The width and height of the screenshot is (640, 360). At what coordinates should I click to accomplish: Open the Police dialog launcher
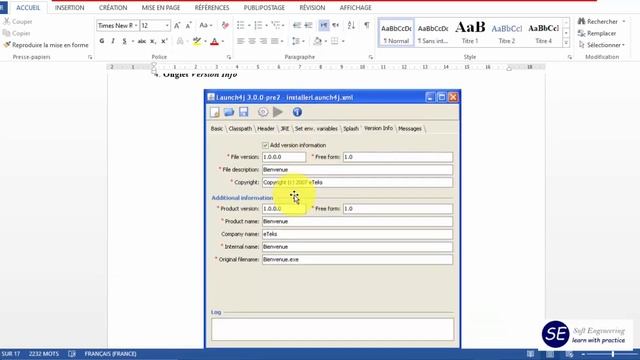229,57
